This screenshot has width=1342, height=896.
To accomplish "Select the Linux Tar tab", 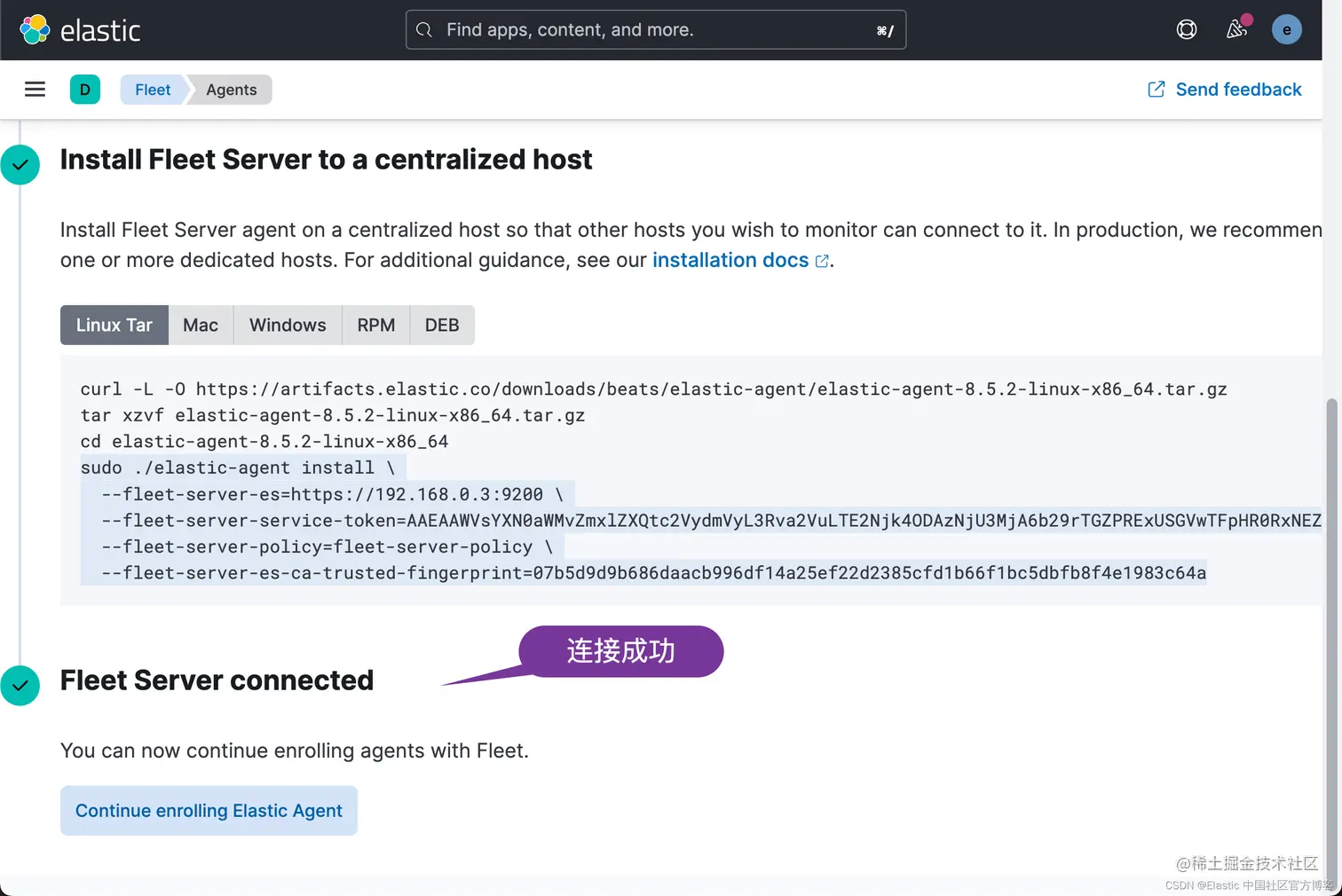I will (114, 325).
